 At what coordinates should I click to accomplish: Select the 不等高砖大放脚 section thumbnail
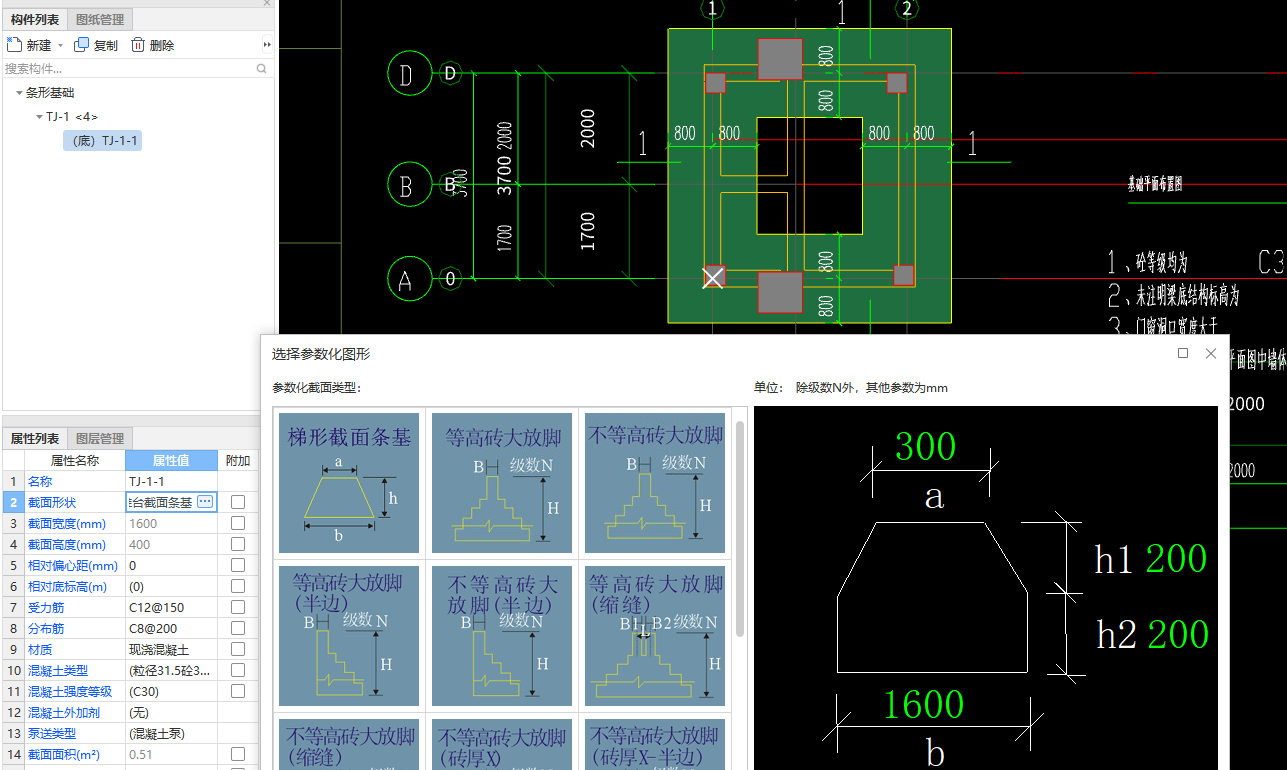pos(655,483)
